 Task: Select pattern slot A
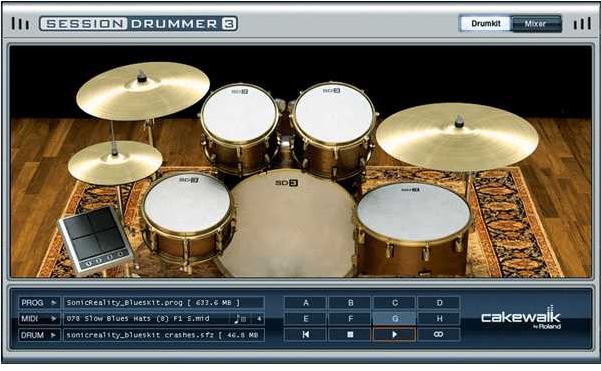click(x=306, y=303)
